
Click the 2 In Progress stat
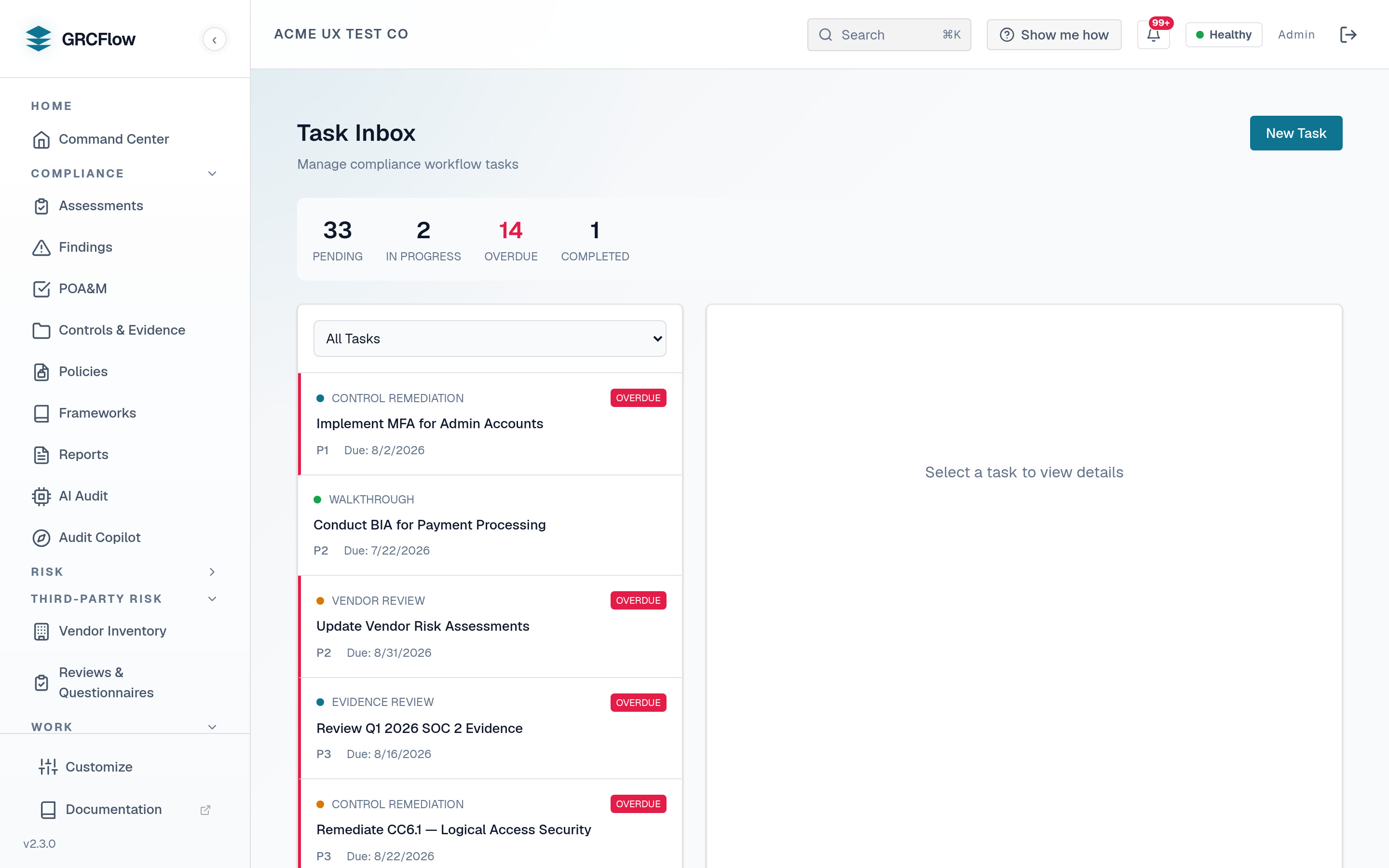click(x=423, y=241)
